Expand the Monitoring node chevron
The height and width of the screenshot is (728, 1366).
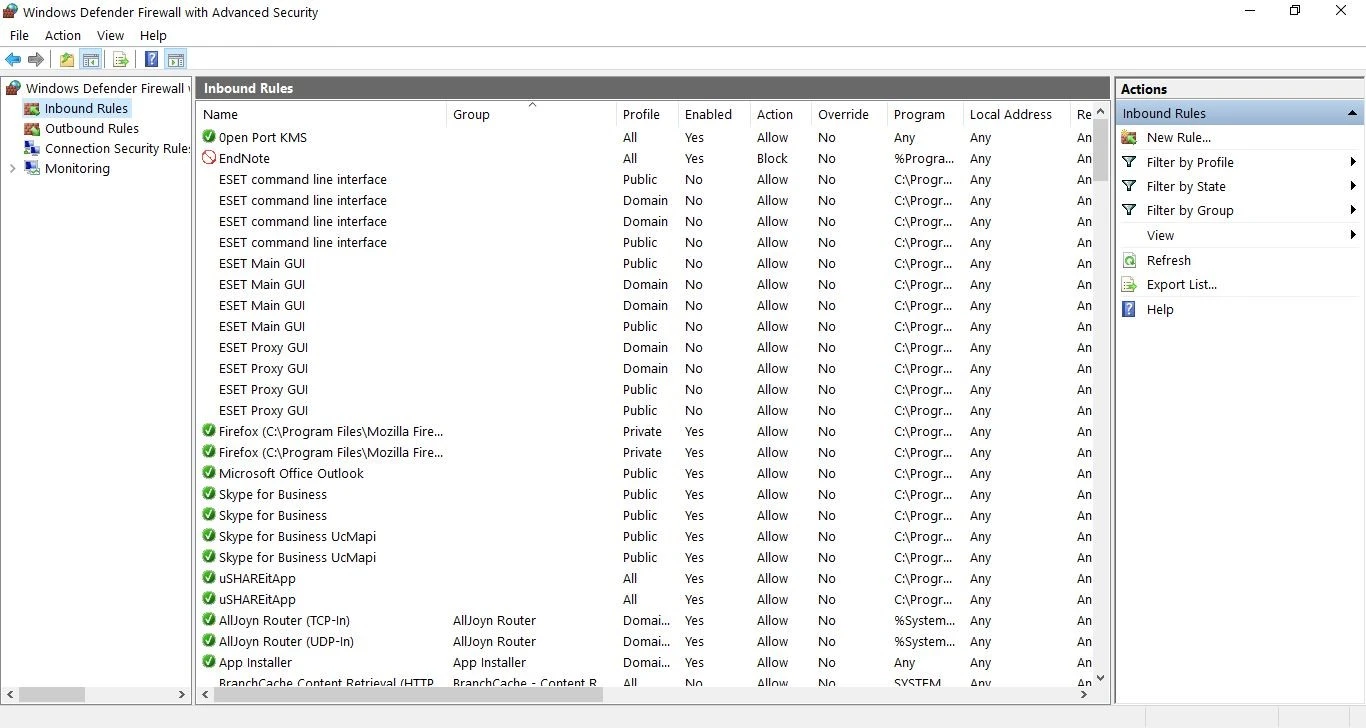[x=12, y=168]
